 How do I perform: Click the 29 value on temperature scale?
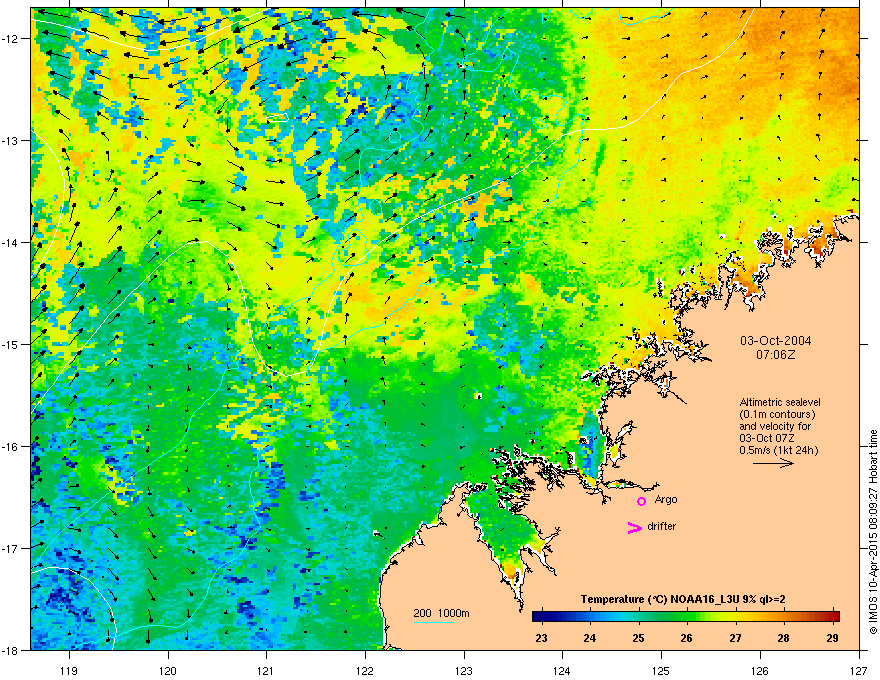832,638
